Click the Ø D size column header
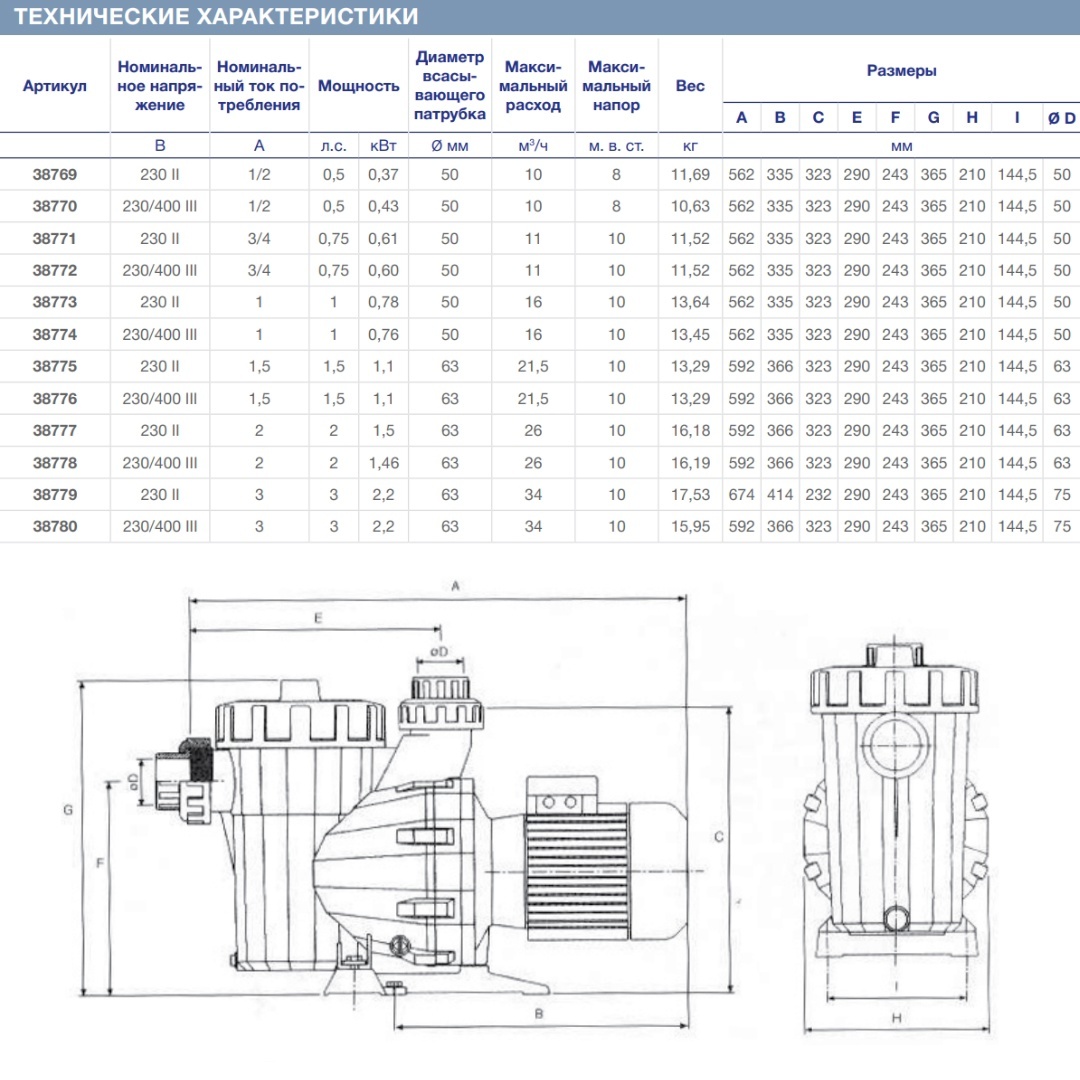 tap(1061, 118)
